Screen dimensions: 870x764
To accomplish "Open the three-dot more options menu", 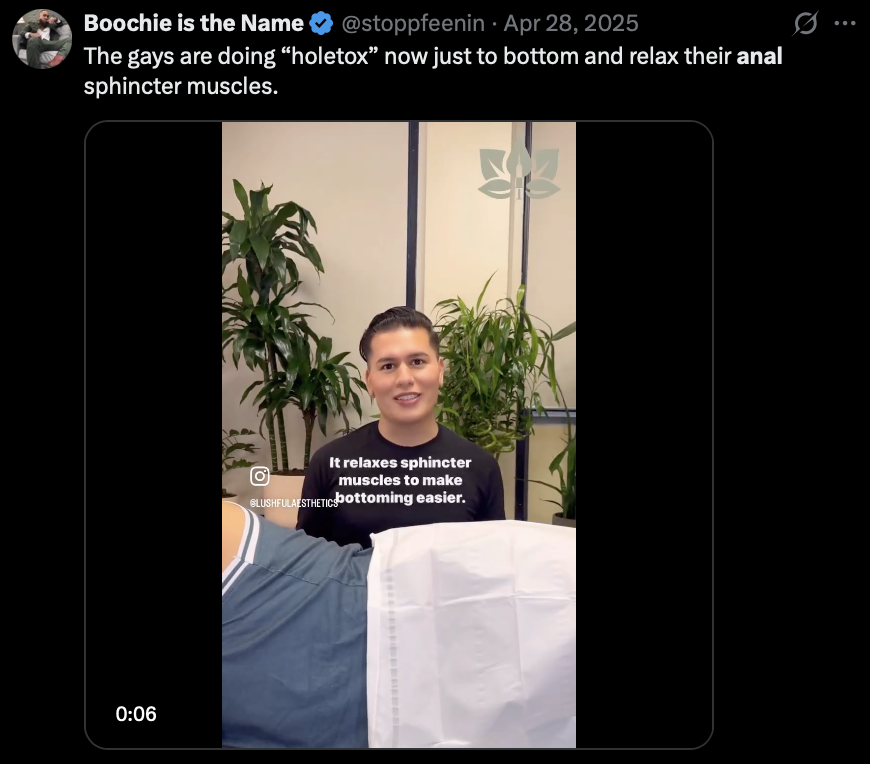I will 844,23.
